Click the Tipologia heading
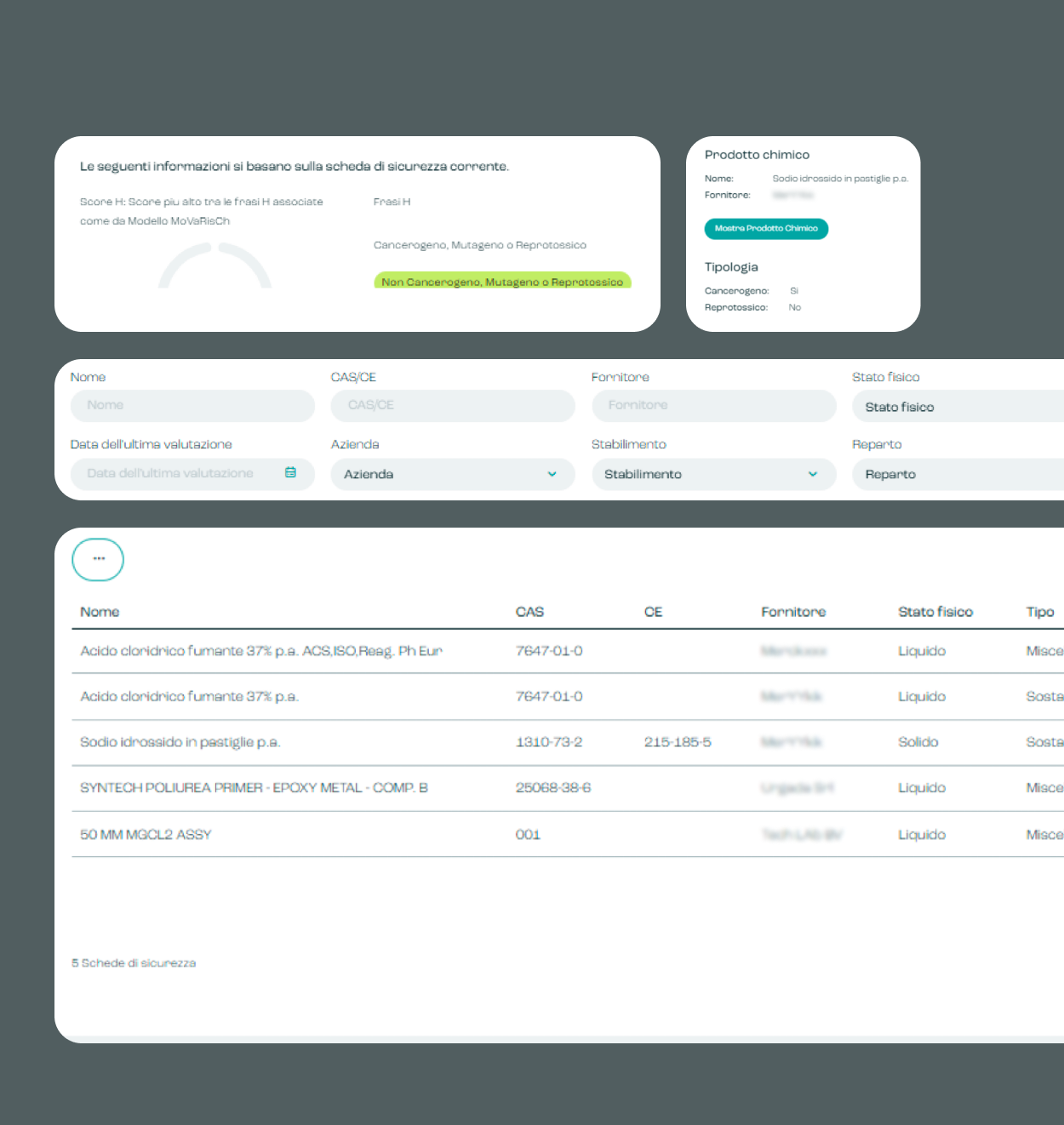The width and height of the screenshot is (1064, 1125). coord(731,267)
